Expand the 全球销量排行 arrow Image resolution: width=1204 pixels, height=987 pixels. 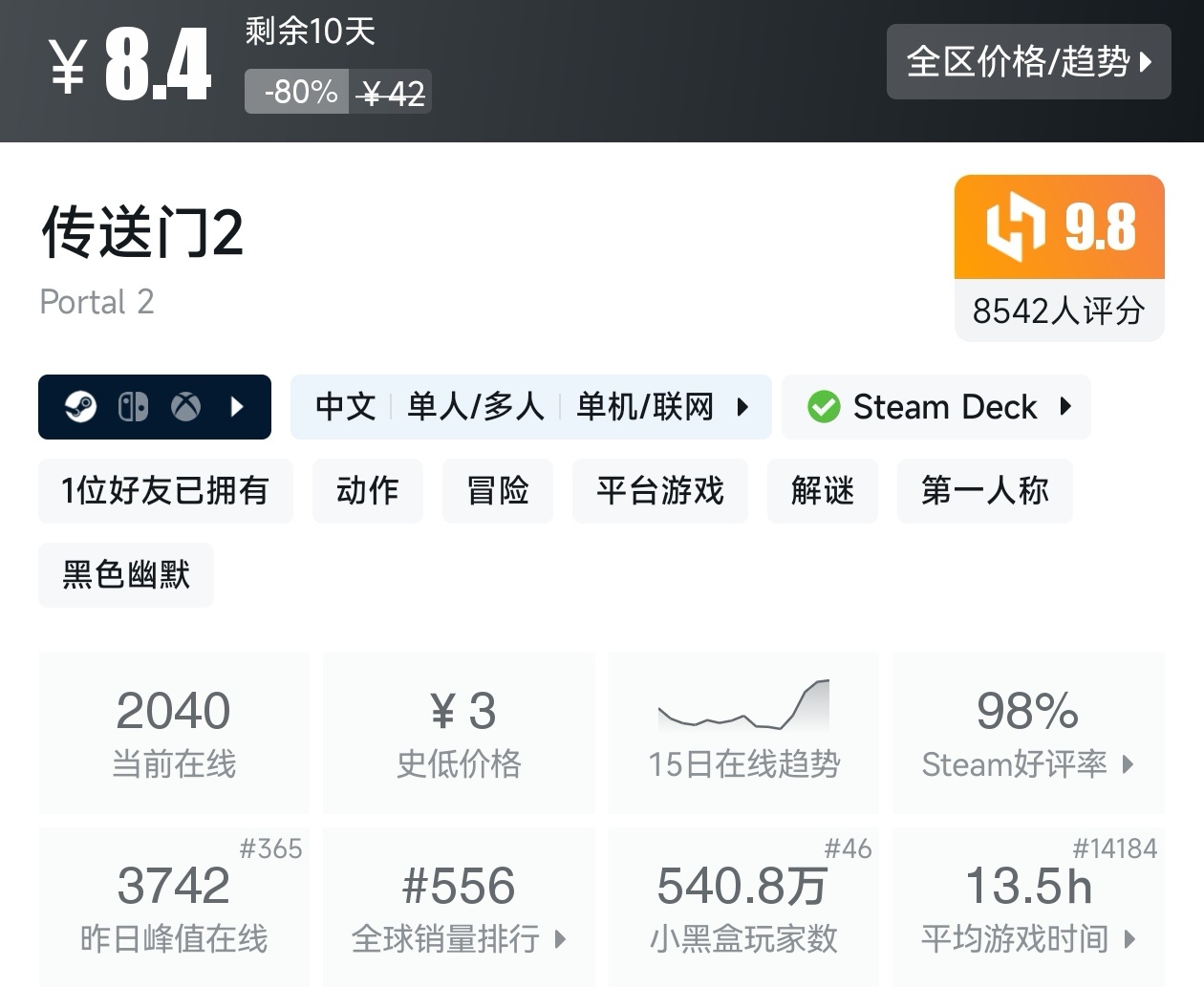561,939
